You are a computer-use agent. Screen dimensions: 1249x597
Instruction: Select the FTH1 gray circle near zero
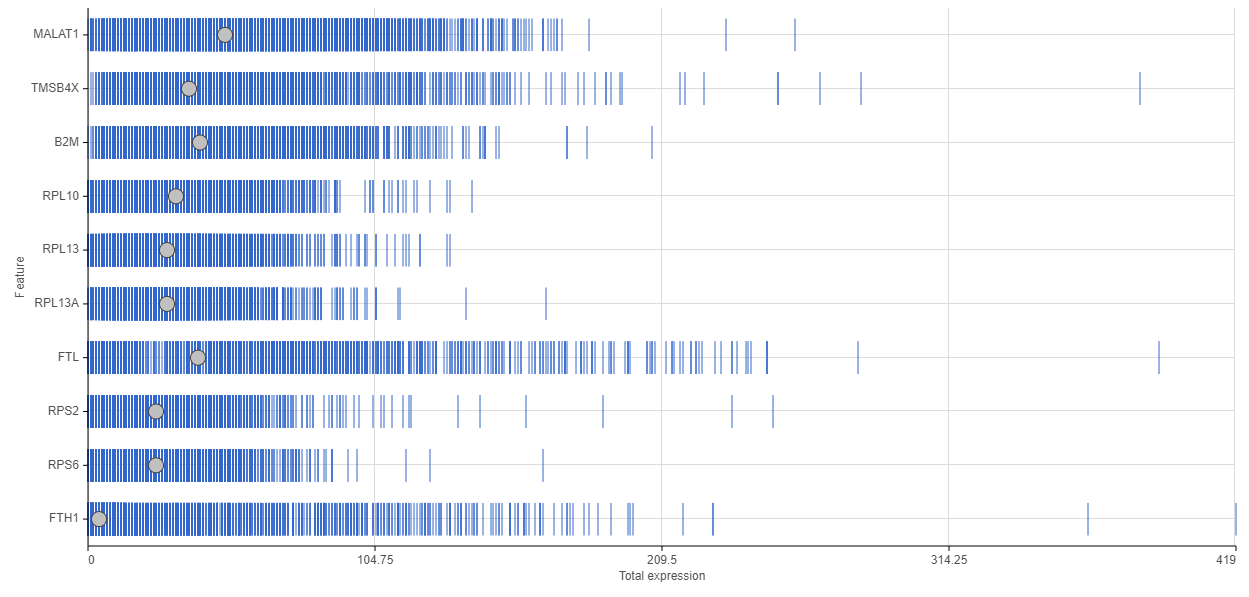click(x=99, y=519)
